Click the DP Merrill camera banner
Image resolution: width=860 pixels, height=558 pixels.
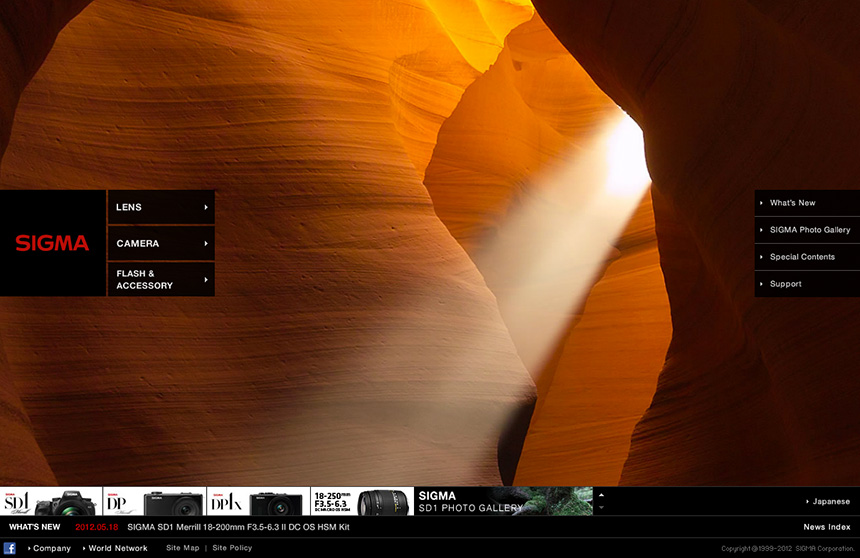tap(154, 501)
